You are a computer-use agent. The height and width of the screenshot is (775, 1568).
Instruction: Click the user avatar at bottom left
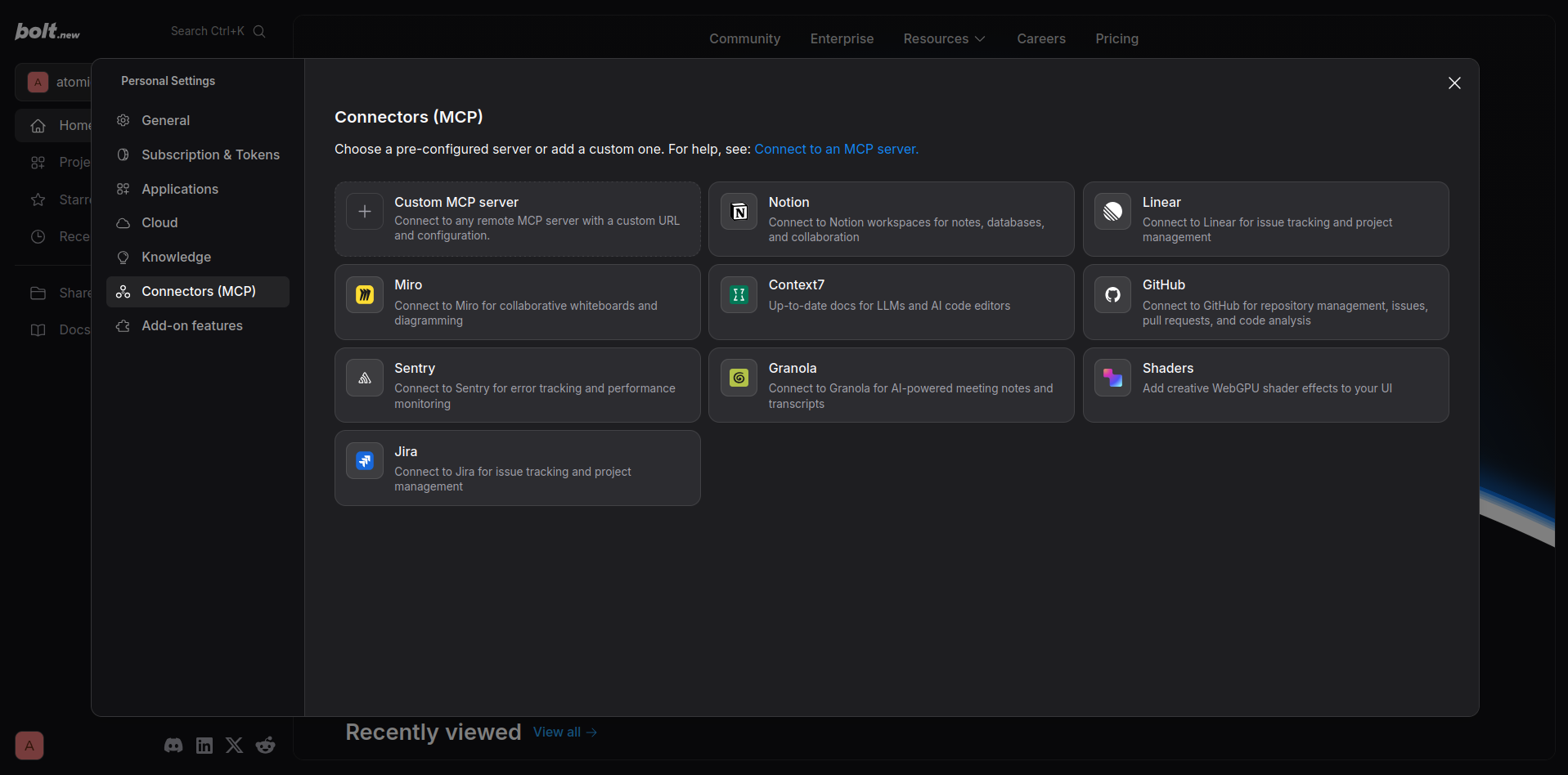coord(29,745)
